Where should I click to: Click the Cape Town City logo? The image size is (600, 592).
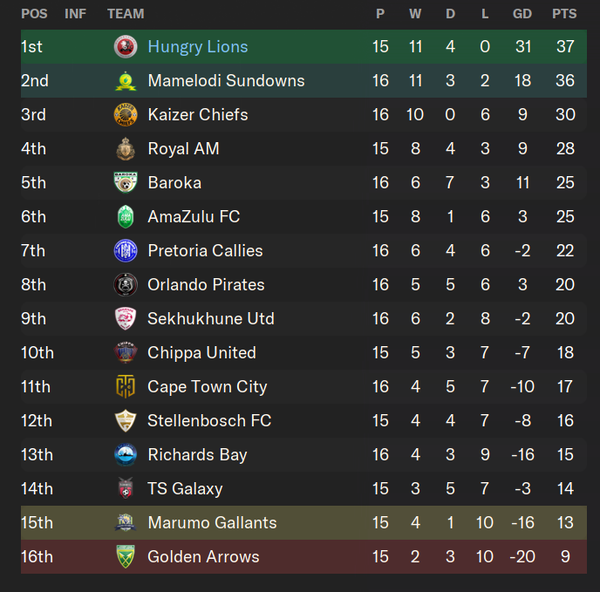pos(126,387)
